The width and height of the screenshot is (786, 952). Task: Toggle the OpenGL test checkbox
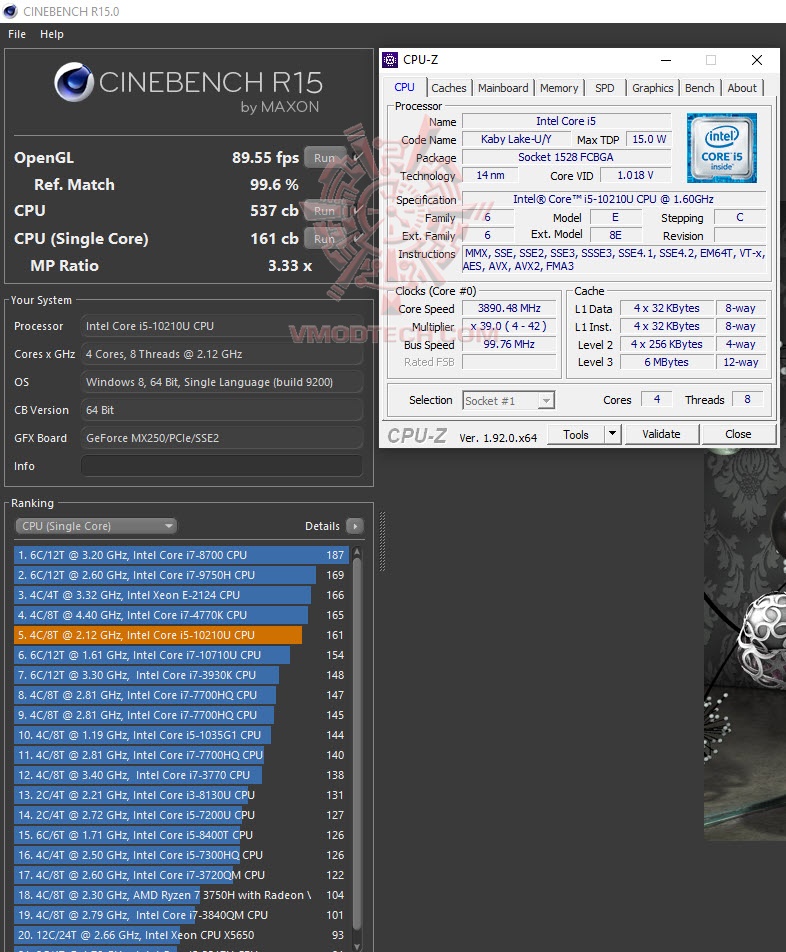(358, 158)
